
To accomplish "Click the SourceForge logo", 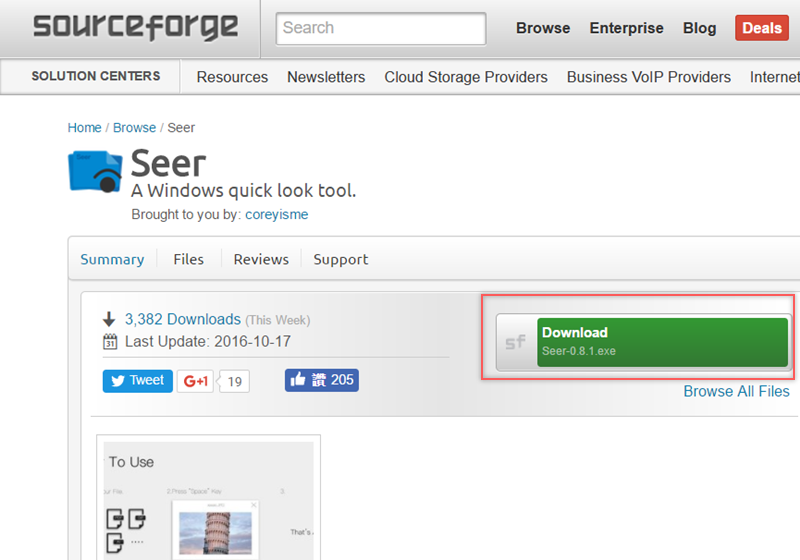I will [135, 27].
